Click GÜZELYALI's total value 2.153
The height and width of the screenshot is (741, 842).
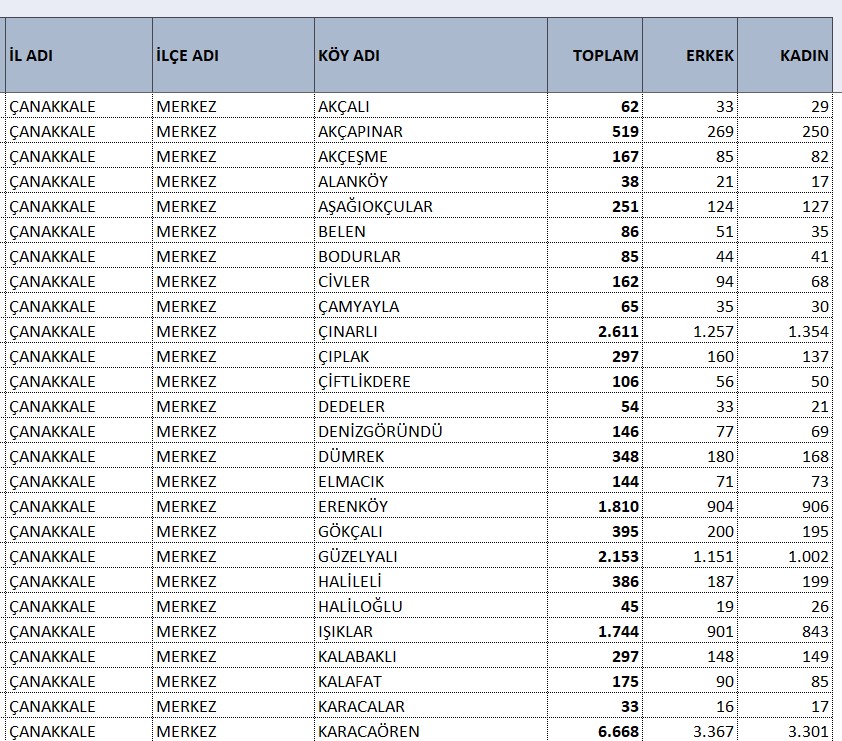click(x=618, y=556)
